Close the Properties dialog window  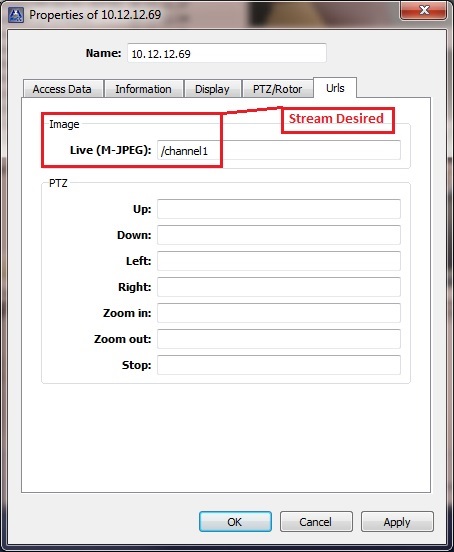424,11
